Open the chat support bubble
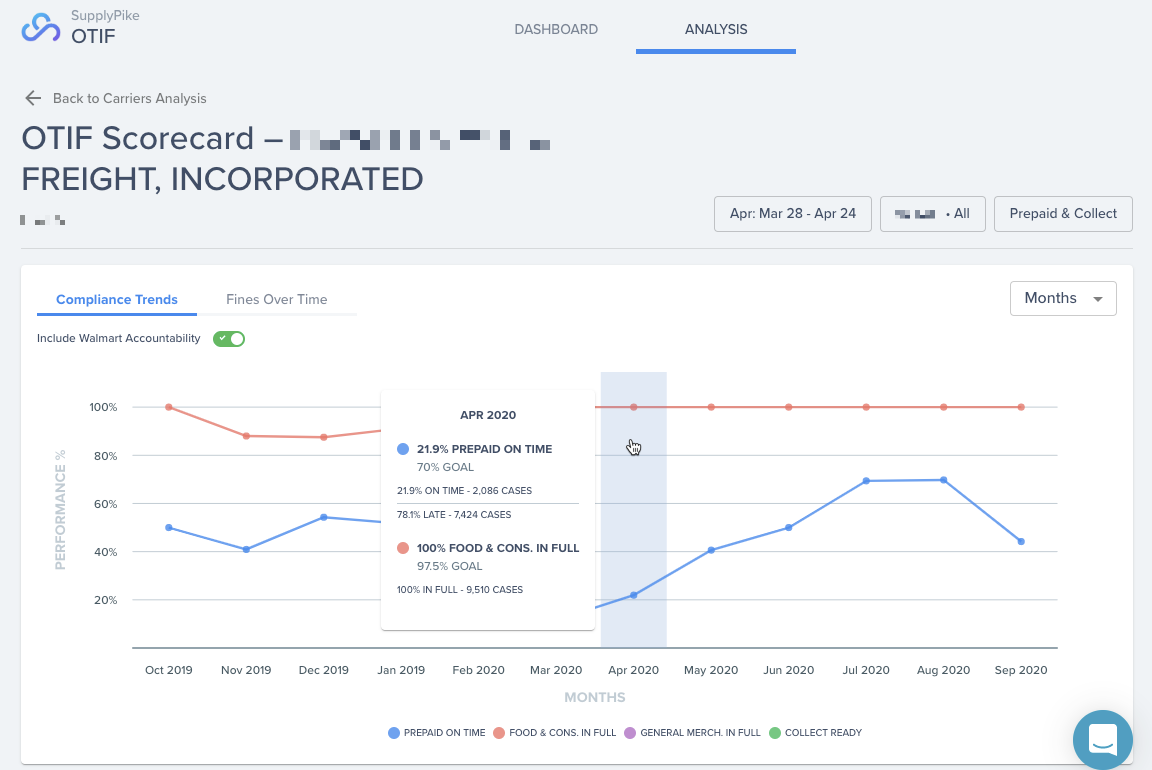This screenshot has width=1152, height=770. pos(1103,740)
